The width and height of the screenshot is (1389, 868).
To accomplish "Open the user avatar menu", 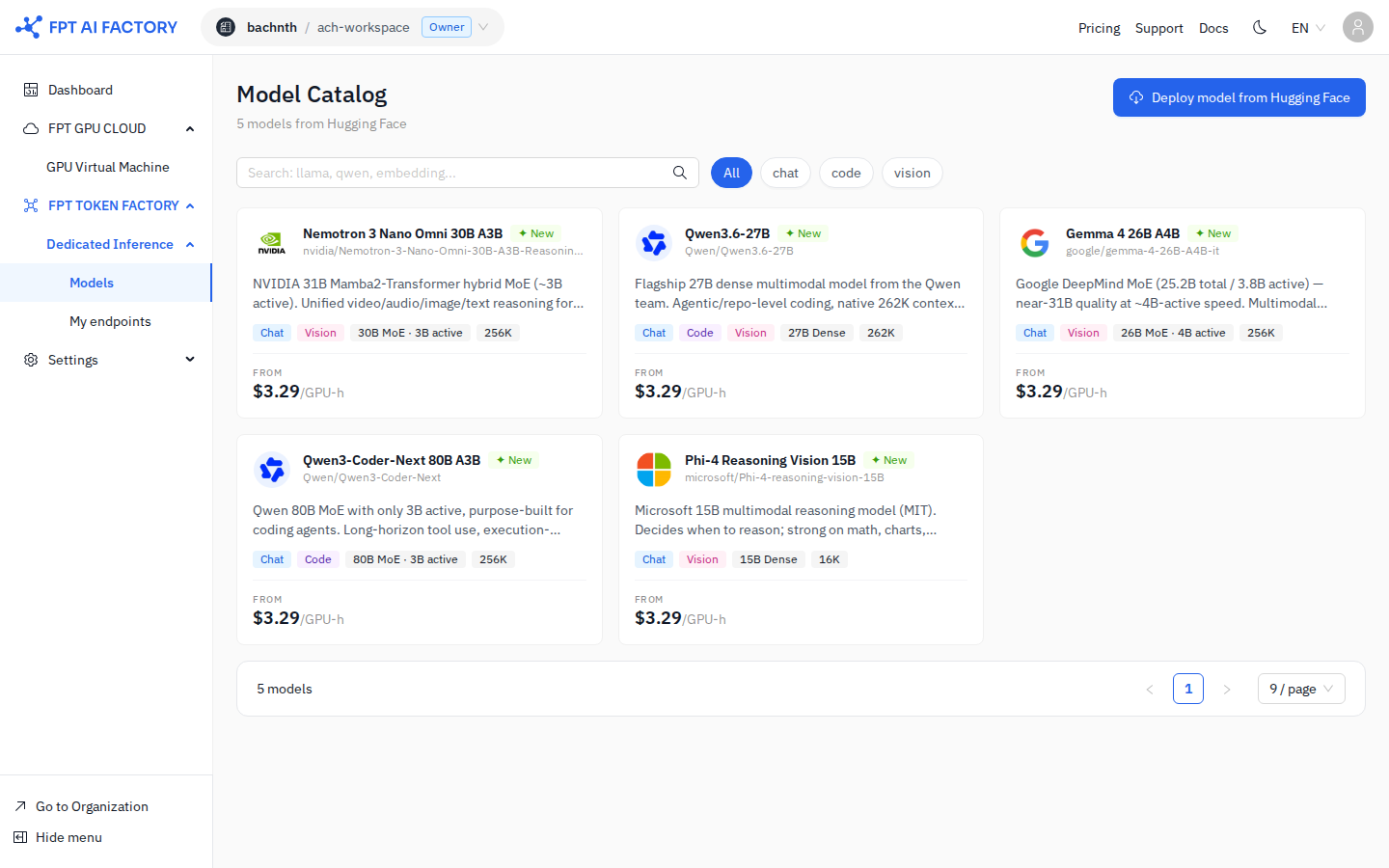I will tap(1358, 27).
